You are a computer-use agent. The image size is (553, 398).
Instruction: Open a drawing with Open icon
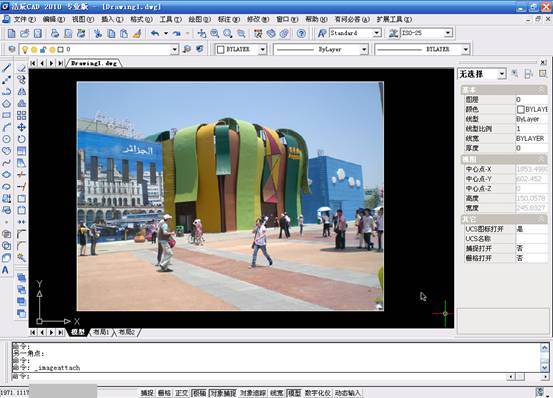(24, 33)
